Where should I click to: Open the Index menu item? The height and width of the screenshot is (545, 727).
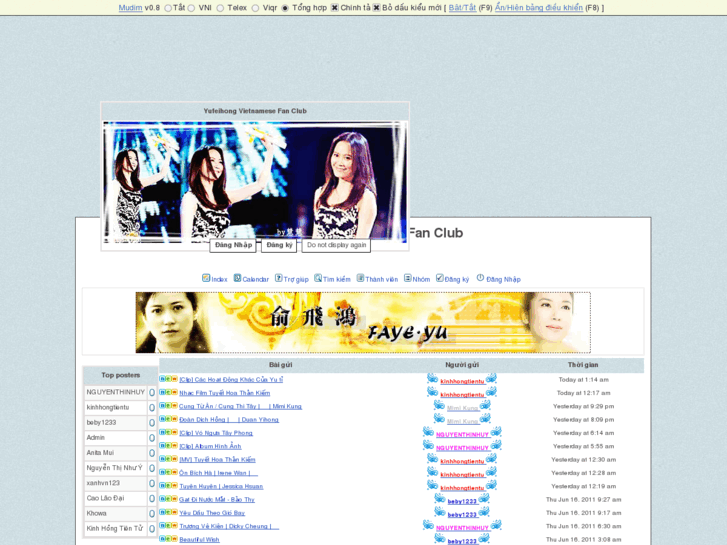pyautogui.click(x=219, y=279)
